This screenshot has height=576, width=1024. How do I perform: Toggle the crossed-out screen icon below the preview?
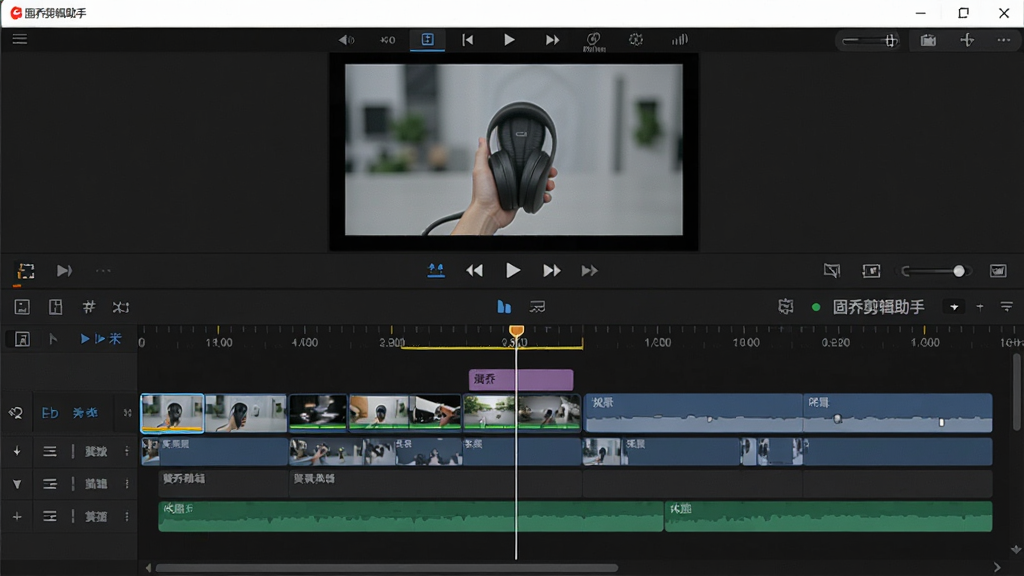tap(831, 270)
